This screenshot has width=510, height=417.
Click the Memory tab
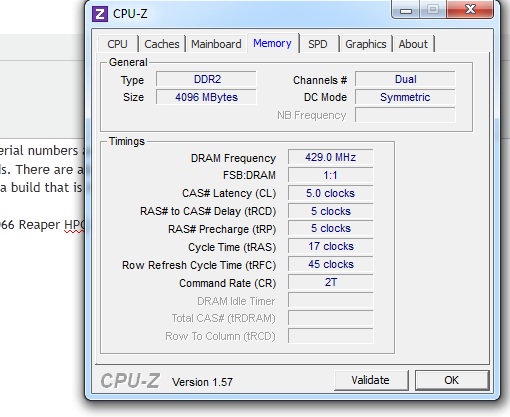273,43
